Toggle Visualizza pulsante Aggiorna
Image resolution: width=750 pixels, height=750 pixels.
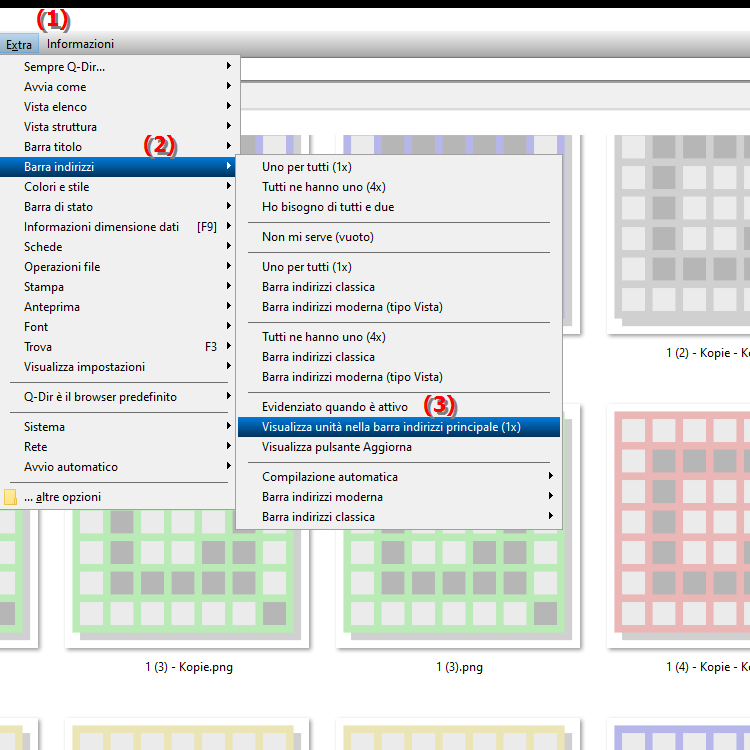(x=398, y=447)
